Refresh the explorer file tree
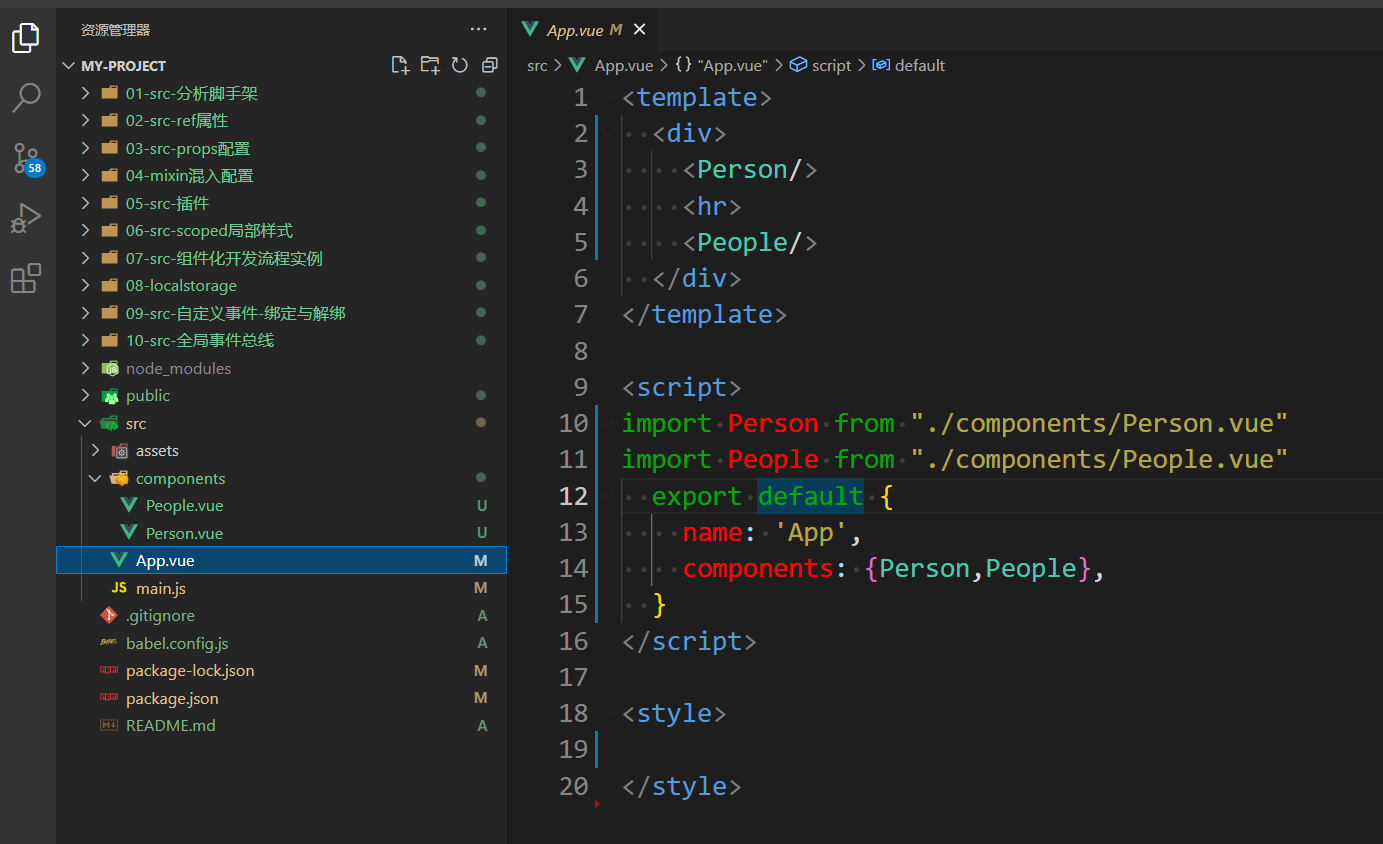Viewport: 1383px width, 844px height. [x=460, y=65]
